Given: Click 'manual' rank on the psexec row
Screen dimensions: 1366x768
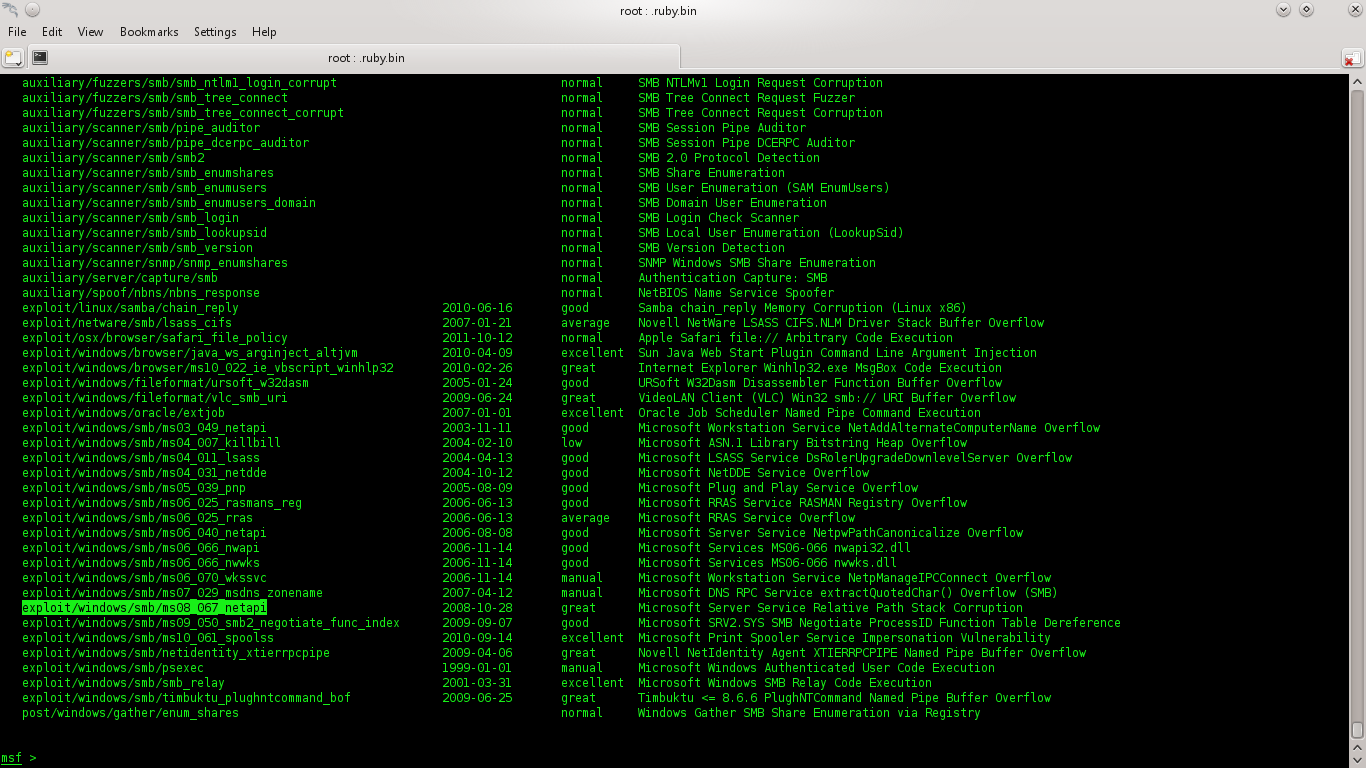Looking at the screenshot, I should click(582, 668).
